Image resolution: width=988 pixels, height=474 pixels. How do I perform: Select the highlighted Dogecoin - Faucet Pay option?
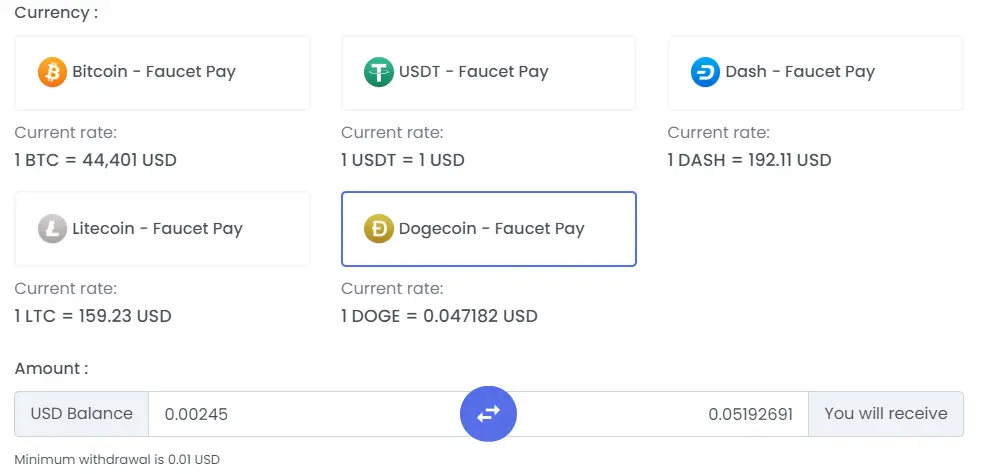tap(488, 229)
